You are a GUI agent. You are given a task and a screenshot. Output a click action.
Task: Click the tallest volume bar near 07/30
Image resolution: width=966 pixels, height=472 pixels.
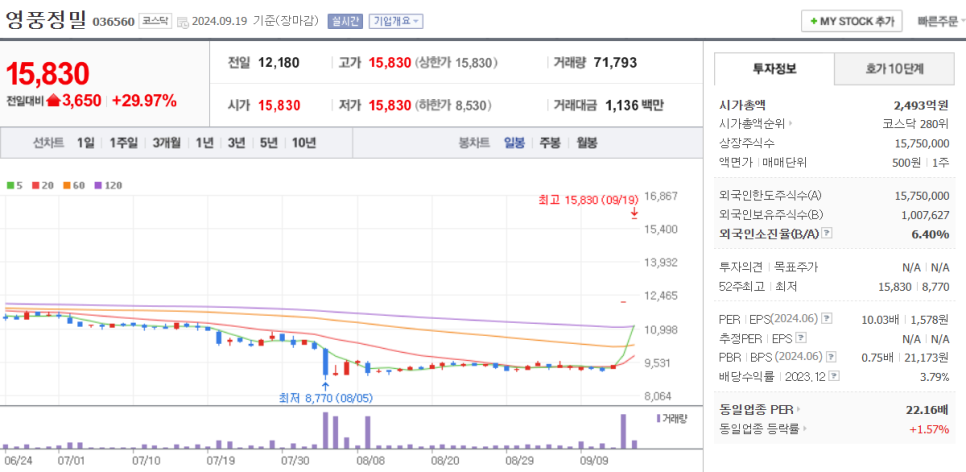(x=325, y=430)
